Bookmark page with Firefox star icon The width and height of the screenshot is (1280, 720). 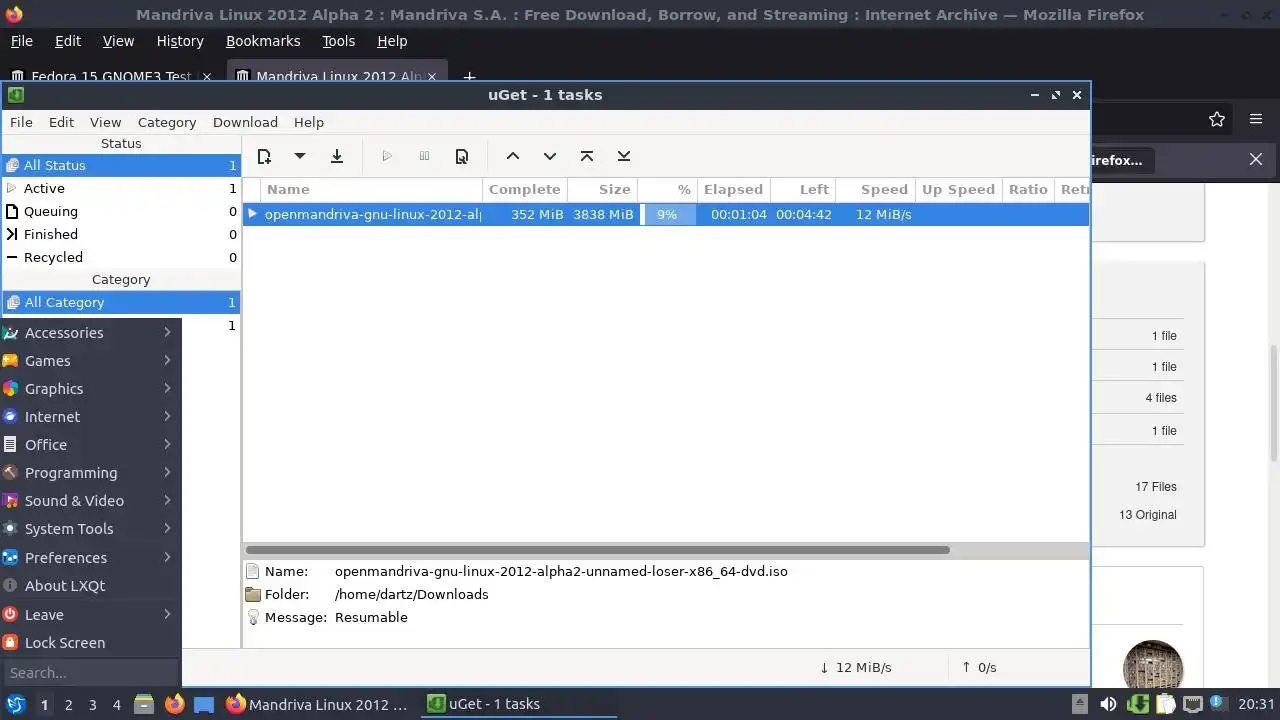point(1217,119)
